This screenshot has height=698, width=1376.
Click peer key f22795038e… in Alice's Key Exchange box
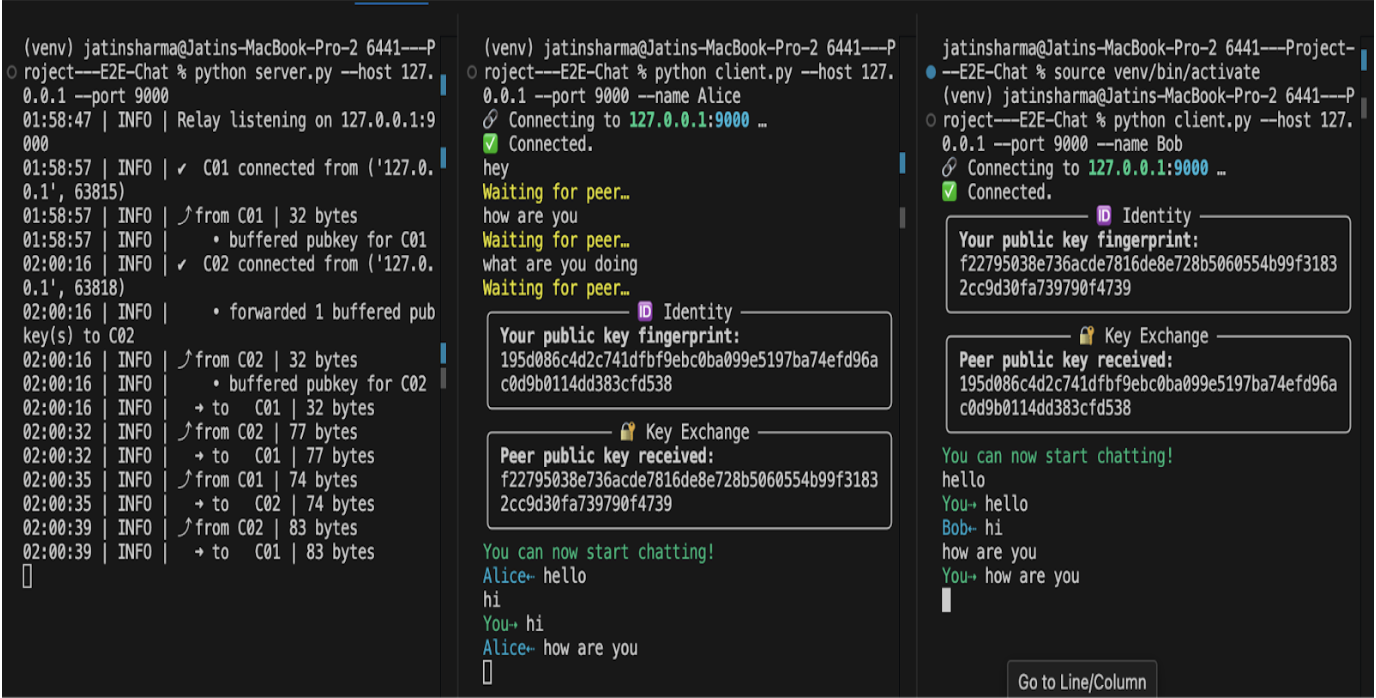point(689,492)
